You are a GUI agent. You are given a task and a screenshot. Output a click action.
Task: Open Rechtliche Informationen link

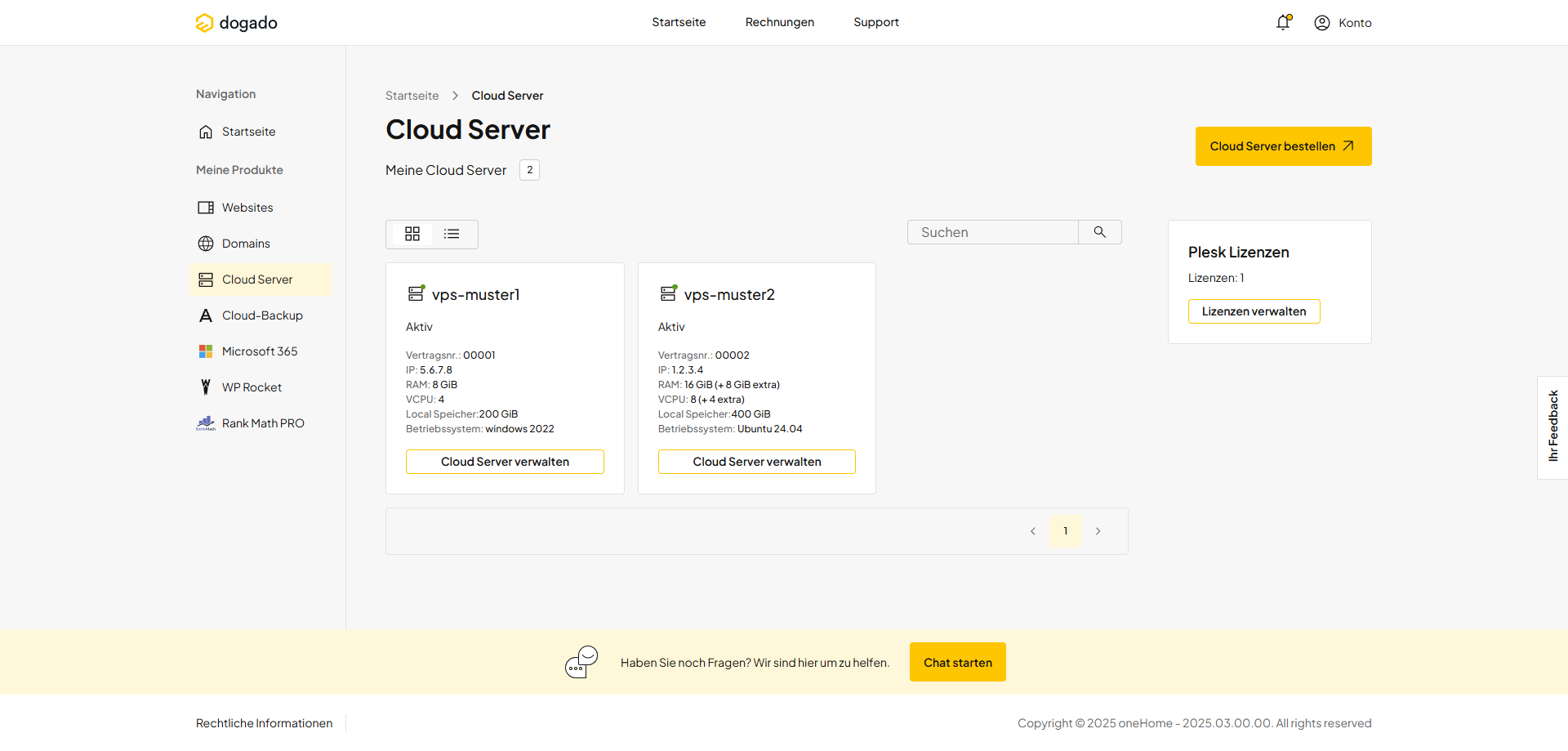[x=264, y=723]
